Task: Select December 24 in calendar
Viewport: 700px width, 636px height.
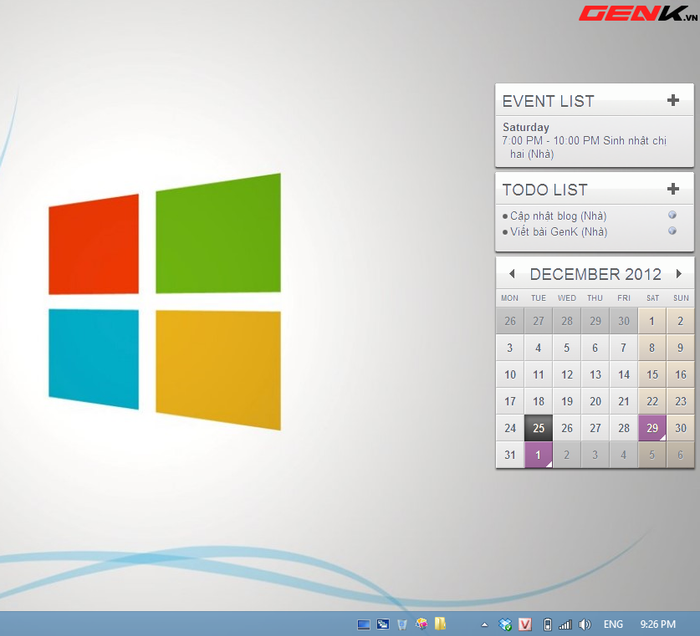Action: tap(510, 428)
